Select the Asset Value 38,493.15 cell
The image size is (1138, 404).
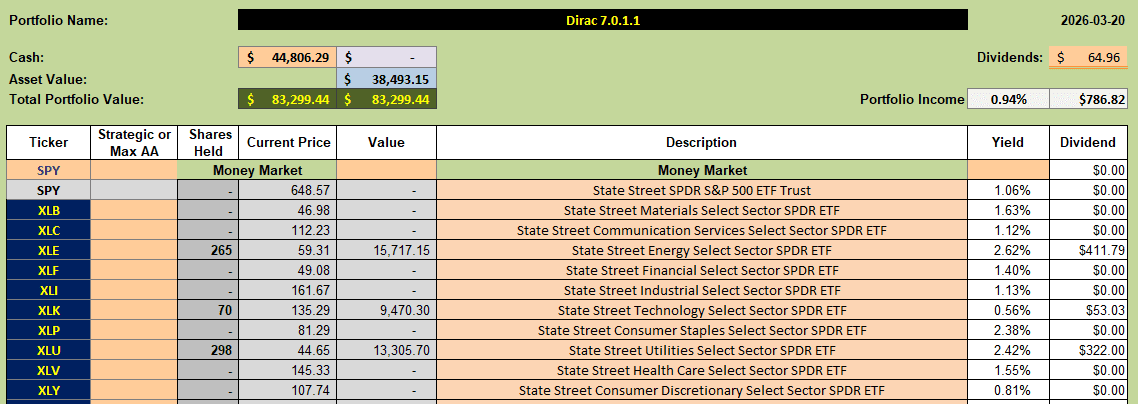[x=386, y=79]
